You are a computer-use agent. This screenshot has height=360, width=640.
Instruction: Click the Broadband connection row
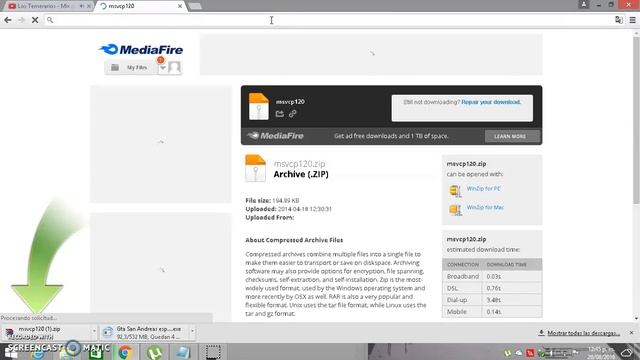tap(492, 276)
